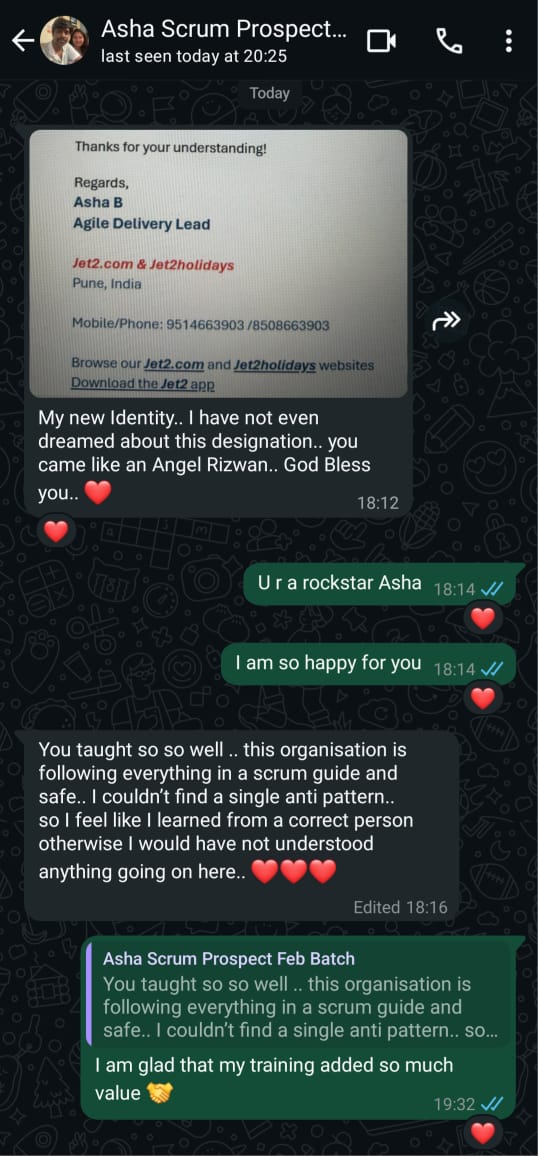Tap the heart reaction under the image message

[56, 530]
